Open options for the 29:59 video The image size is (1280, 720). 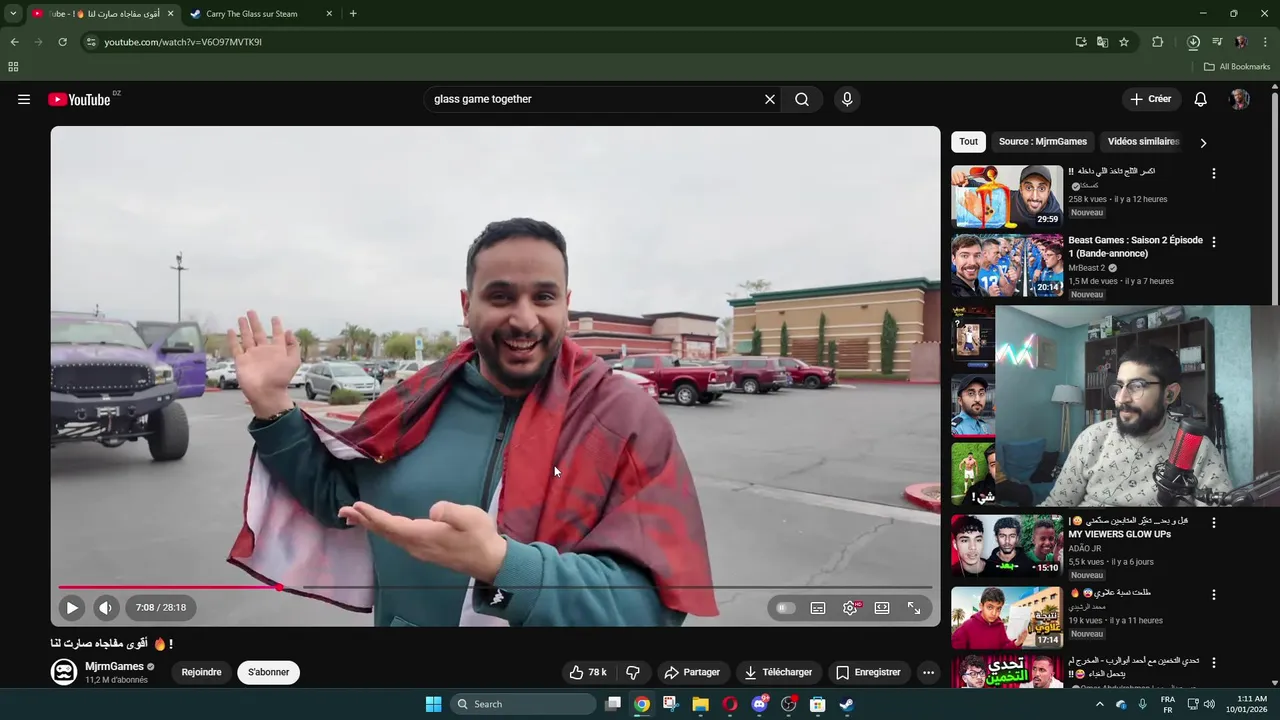[x=1214, y=173]
